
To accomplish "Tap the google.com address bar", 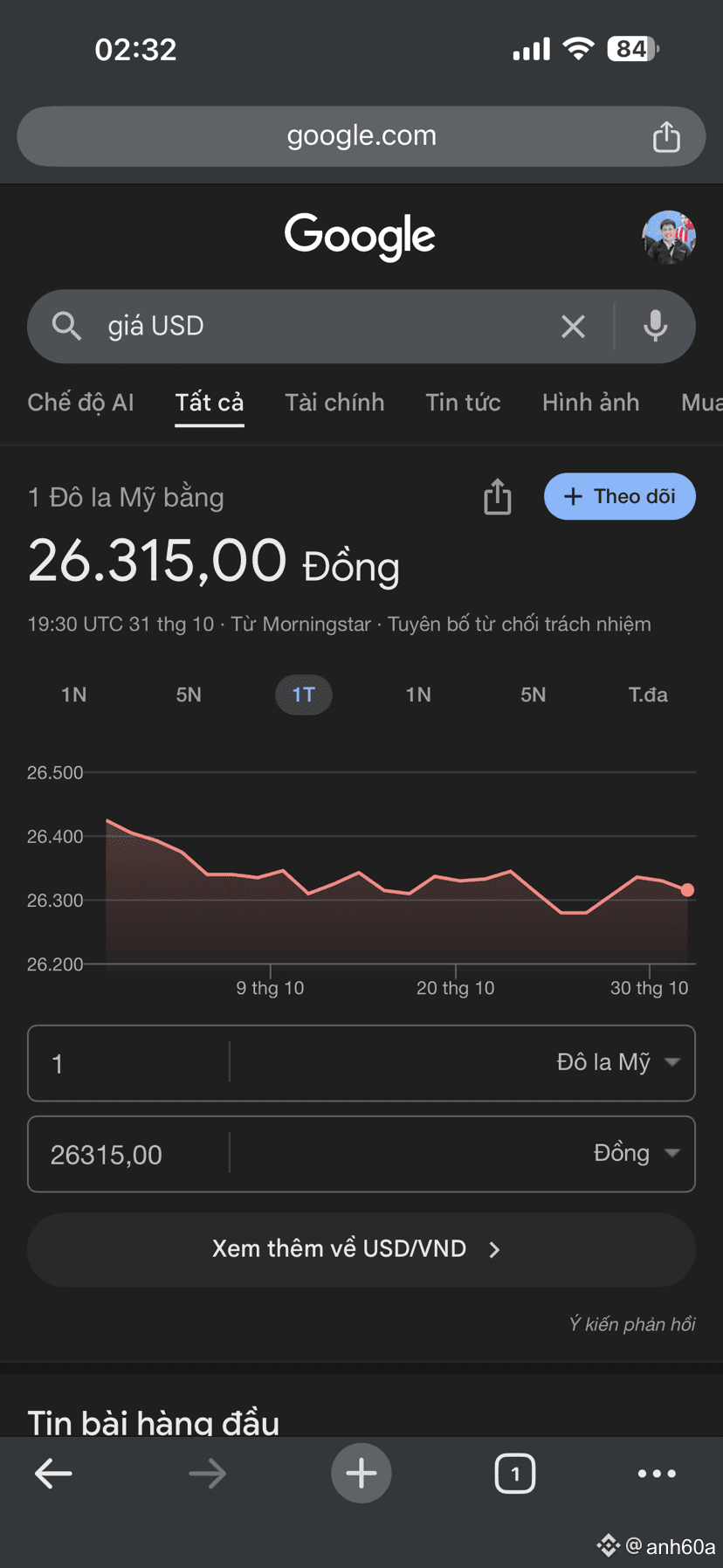I will (x=361, y=136).
